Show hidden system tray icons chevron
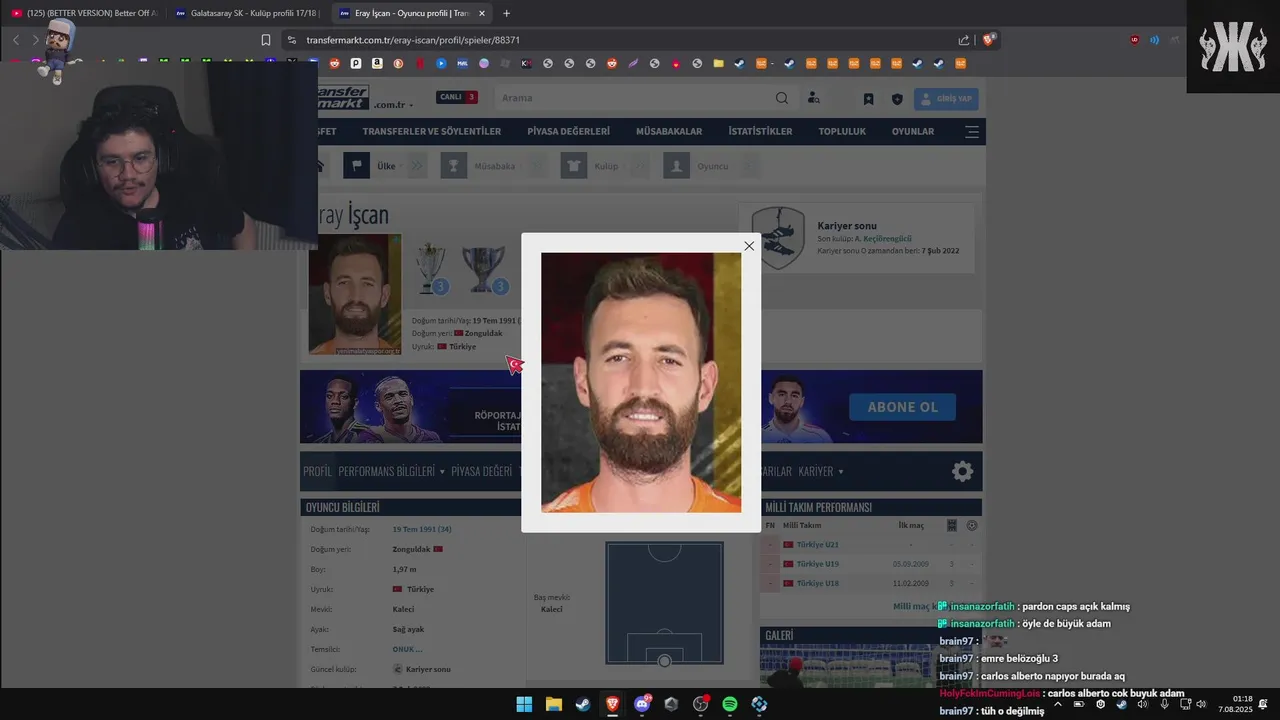Image resolution: width=1280 pixels, height=720 pixels. [x=1058, y=704]
